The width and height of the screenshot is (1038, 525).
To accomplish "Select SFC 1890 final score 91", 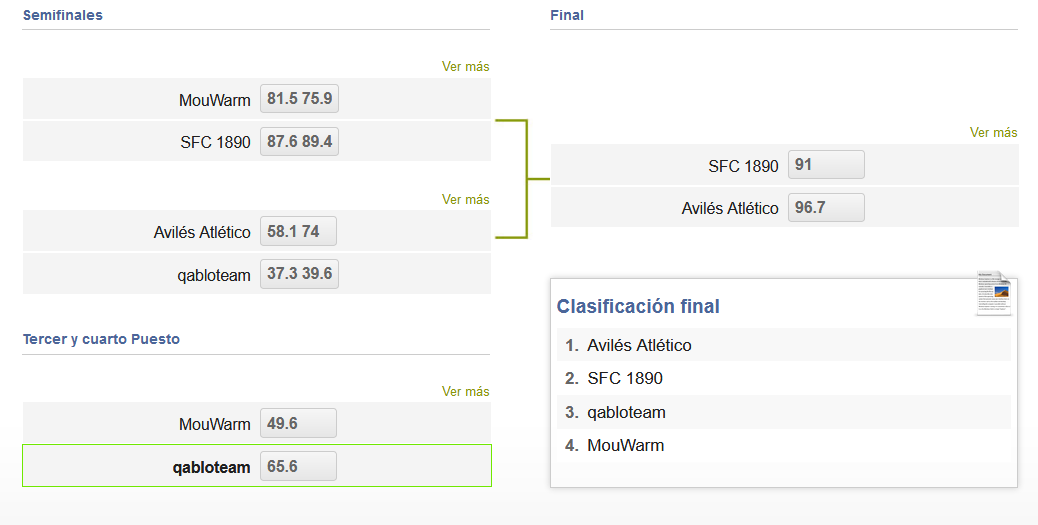I will point(826,165).
